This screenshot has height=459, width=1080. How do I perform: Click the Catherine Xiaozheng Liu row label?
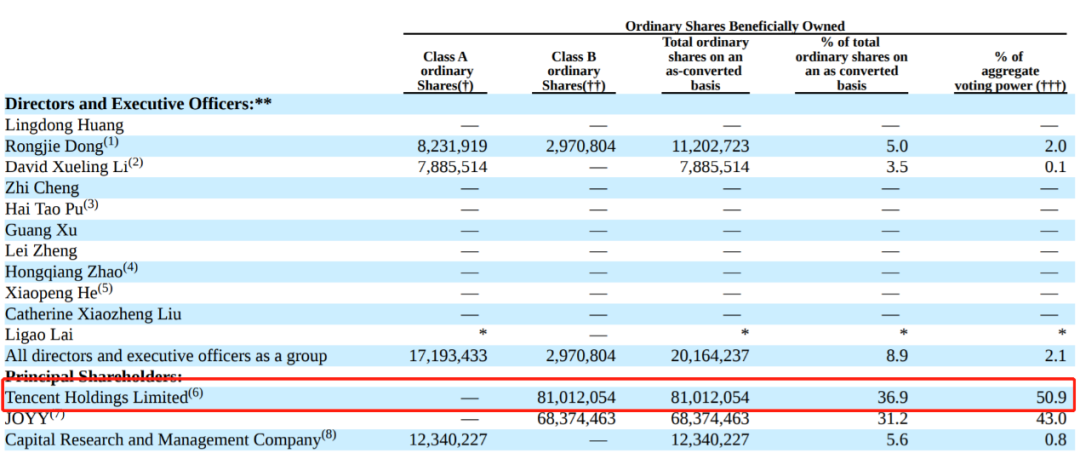click(94, 314)
